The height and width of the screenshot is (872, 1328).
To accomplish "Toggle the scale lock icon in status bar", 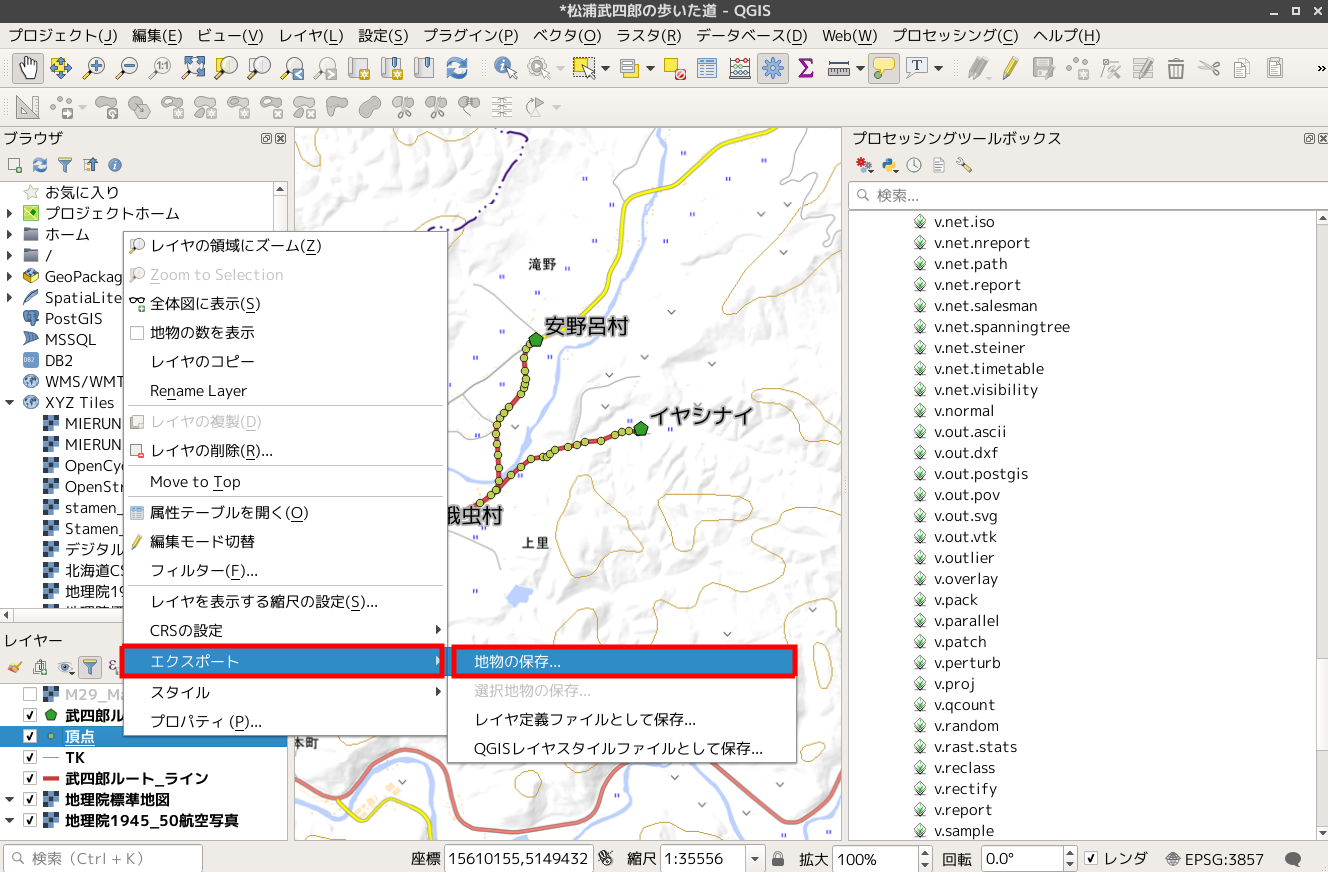I will pos(778,859).
